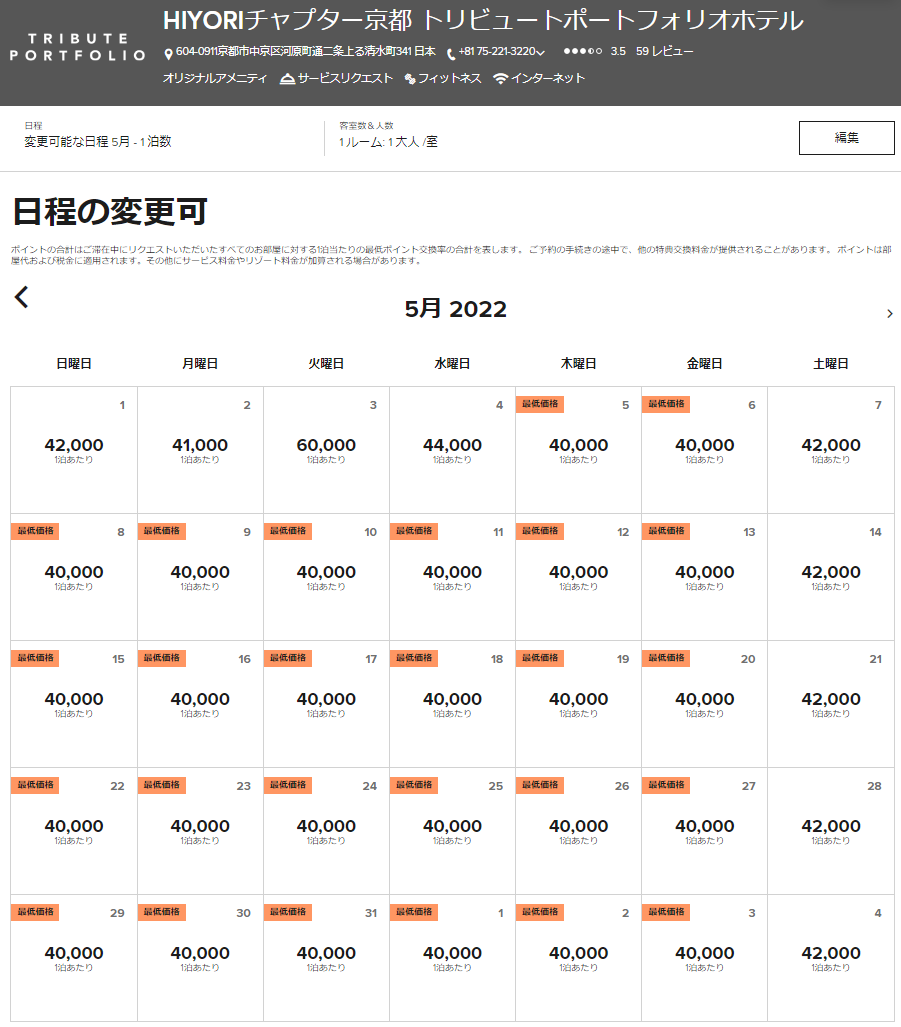Go to previous month with left arrow
The height and width of the screenshot is (1027, 901).
[x=22, y=297]
